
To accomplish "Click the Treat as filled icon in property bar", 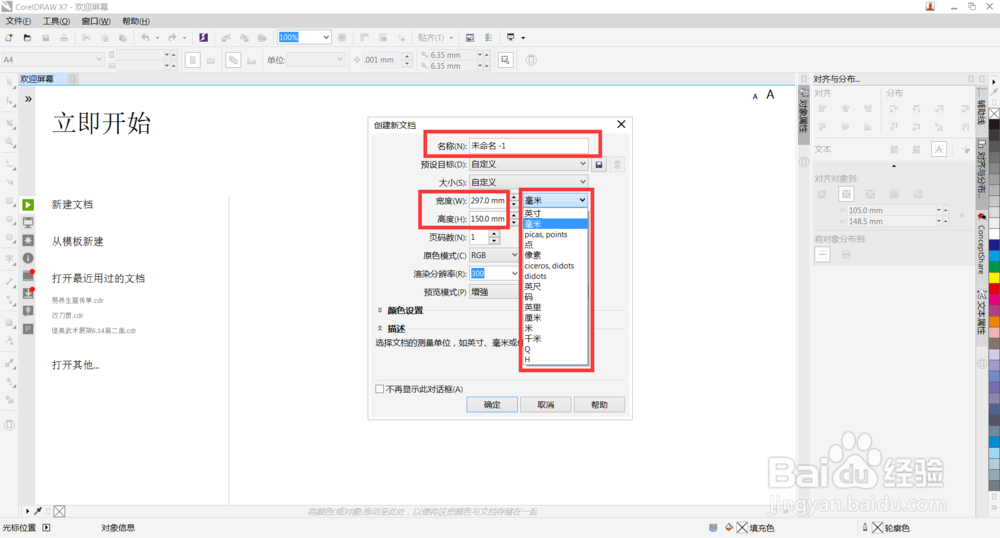I will point(505,60).
